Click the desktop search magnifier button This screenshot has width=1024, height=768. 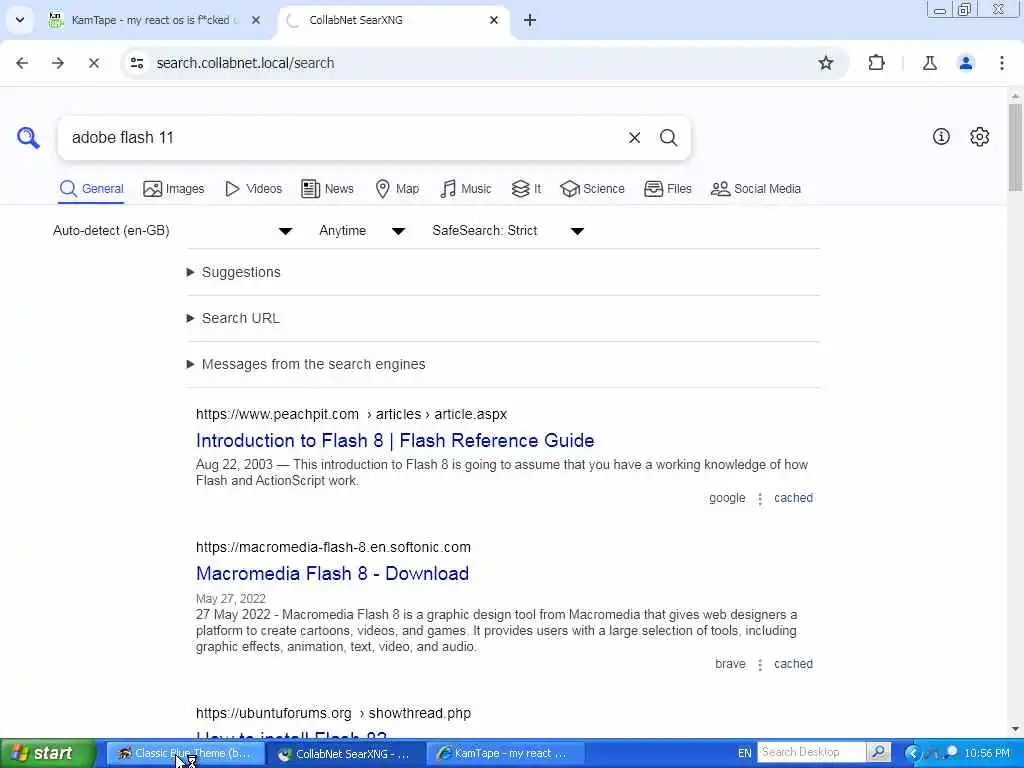(878, 752)
